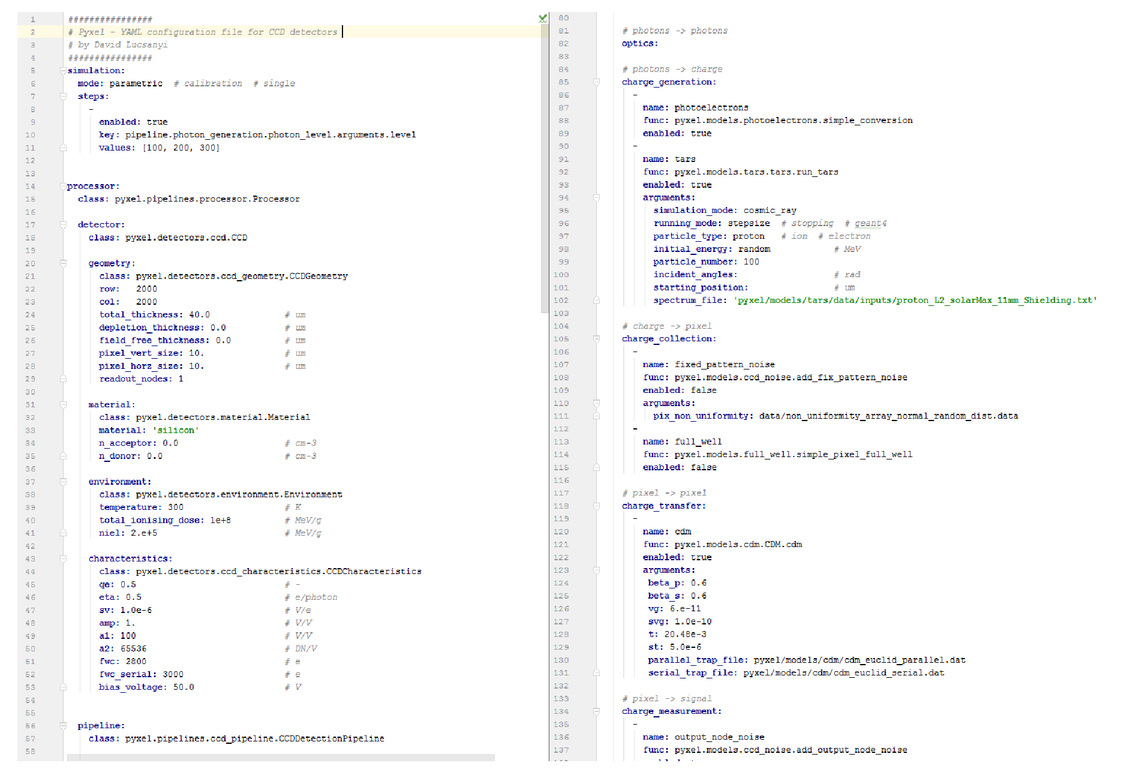Click the spectrum_file path string
This screenshot has height=772, width=1127.
pos(916,300)
